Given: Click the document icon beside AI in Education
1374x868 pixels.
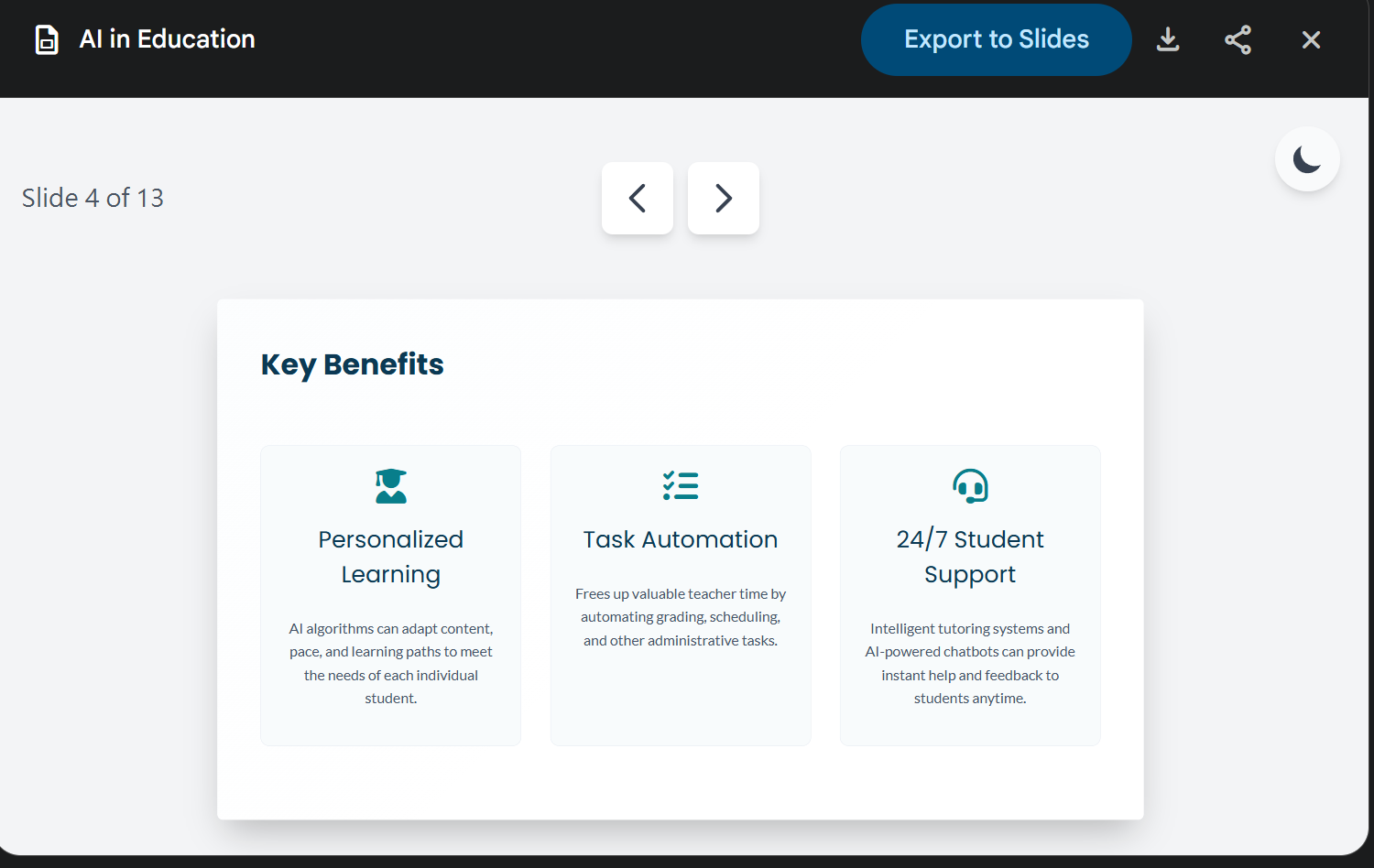Looking at the screenshot, I should click(47, 39).
